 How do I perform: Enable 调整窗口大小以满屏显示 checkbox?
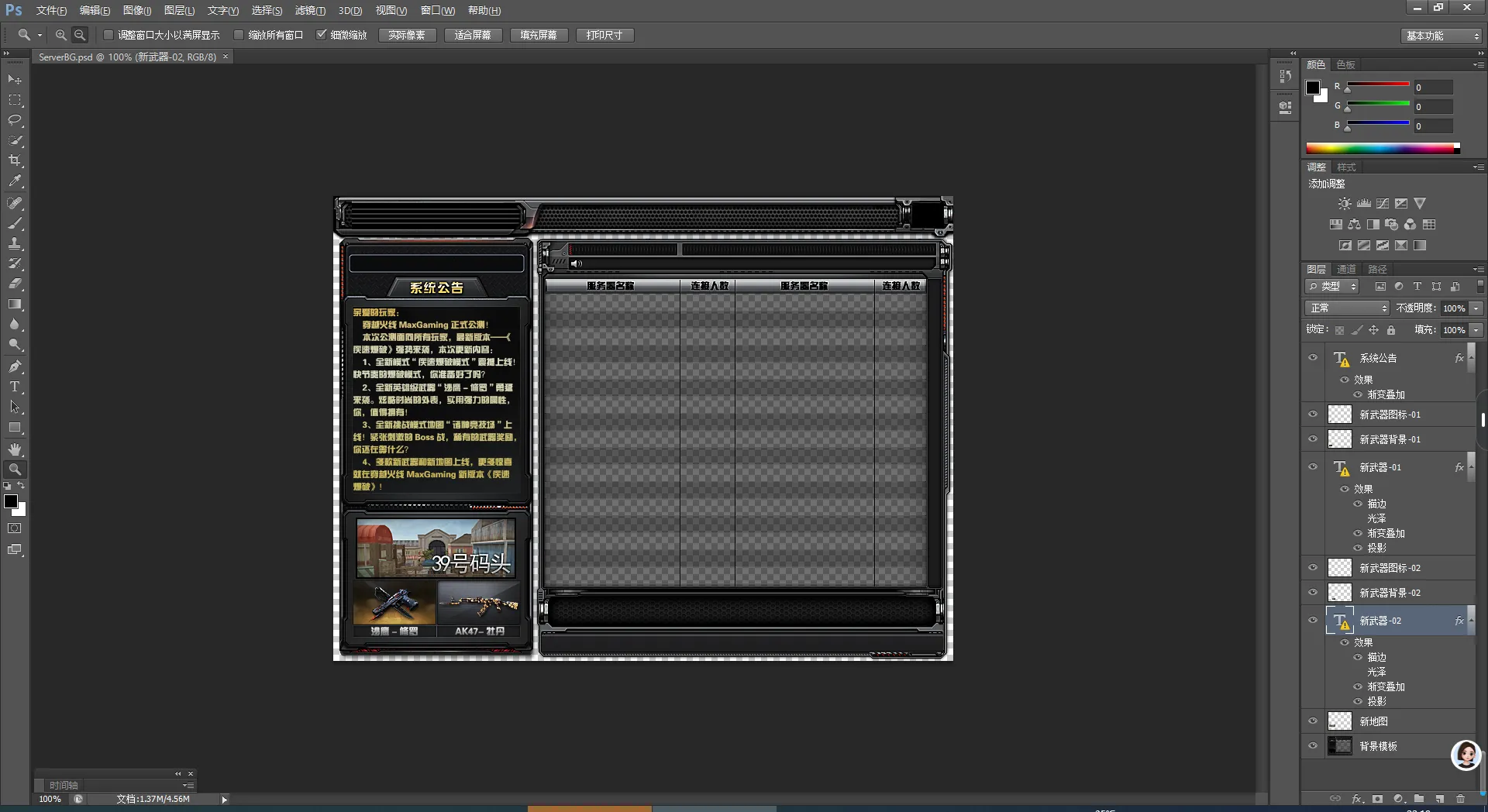[108, 35]
